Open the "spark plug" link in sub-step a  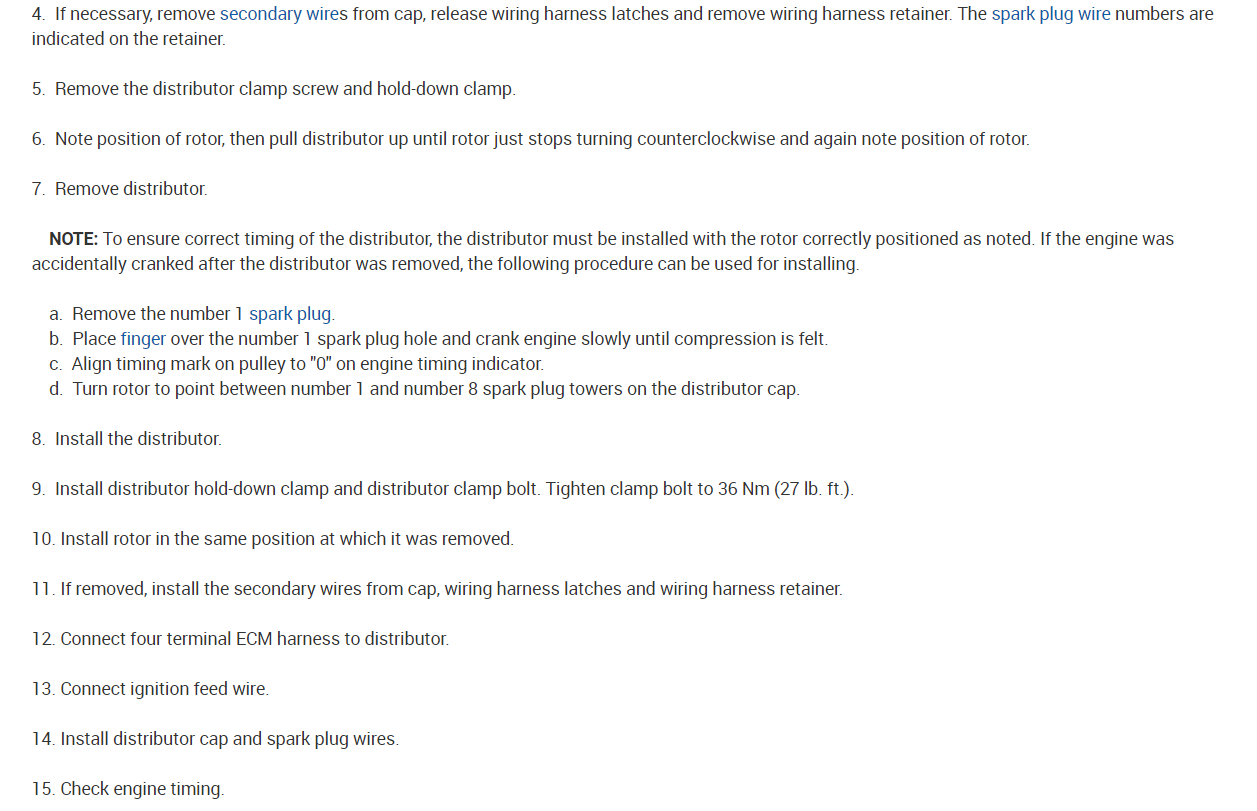[x=291, y=314]
